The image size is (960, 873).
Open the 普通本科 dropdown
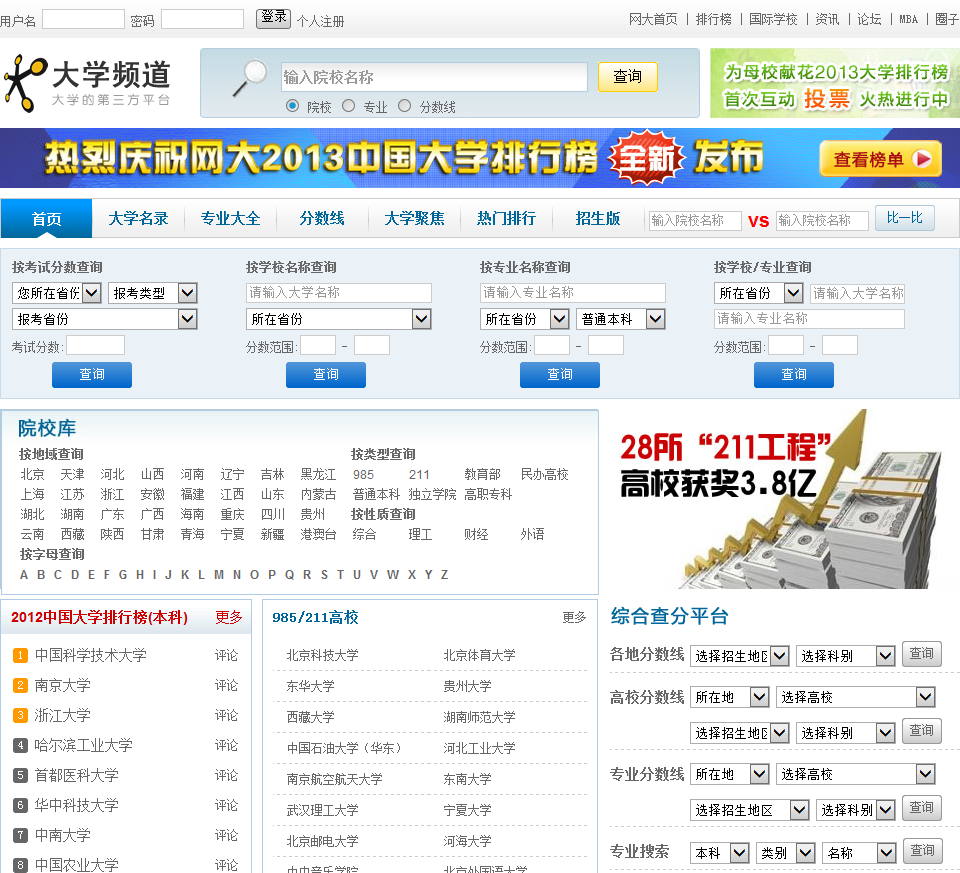[x=621, y=319]
